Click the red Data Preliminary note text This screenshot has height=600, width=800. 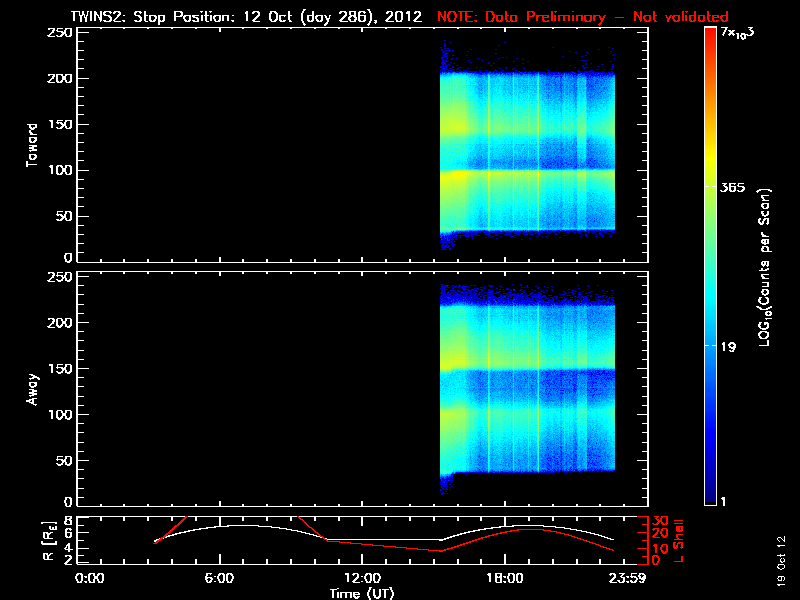(x=583, y=17)
